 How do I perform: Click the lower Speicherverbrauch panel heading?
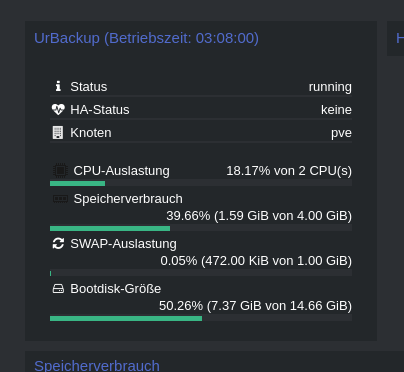97,365
